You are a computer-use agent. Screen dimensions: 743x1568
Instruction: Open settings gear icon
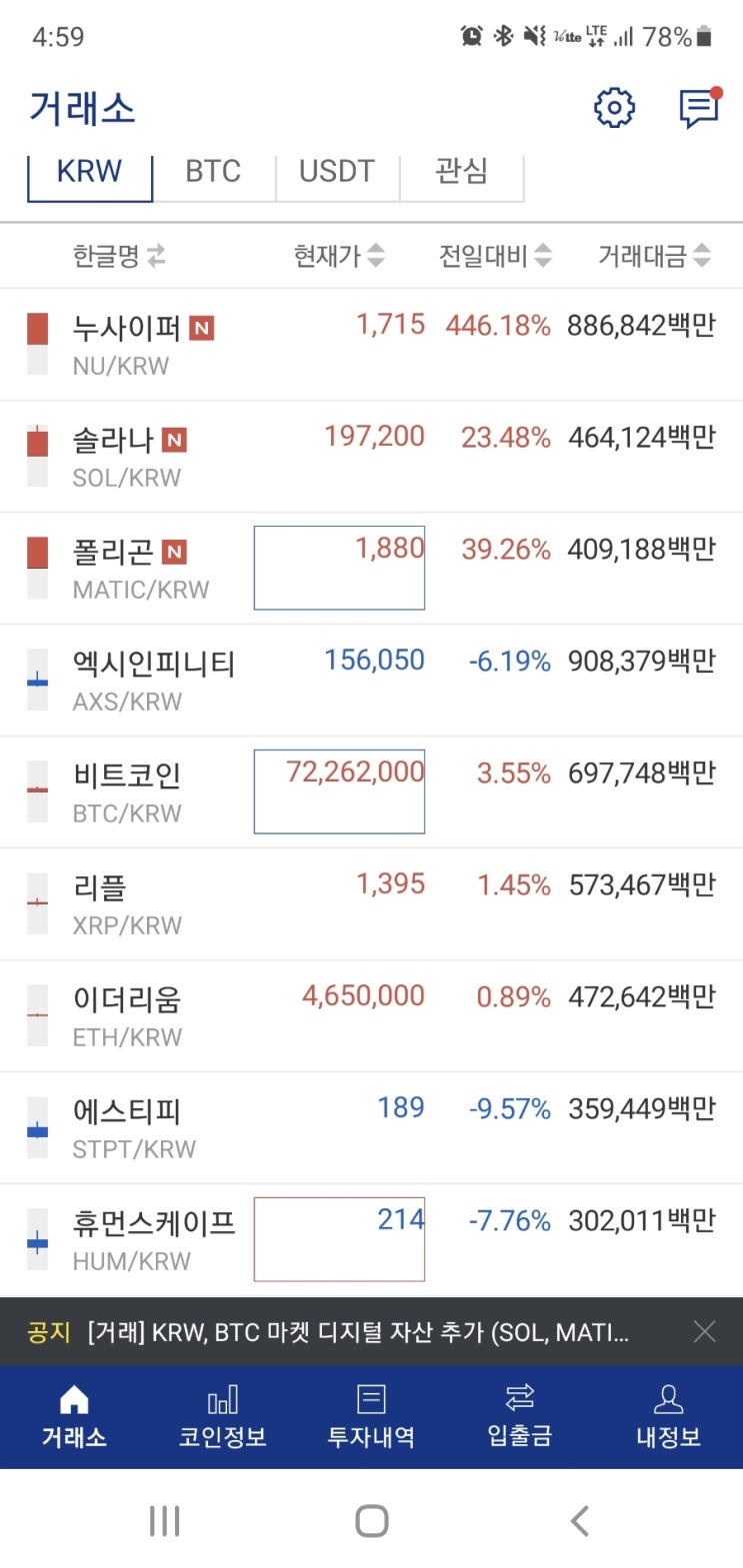coord(614,108)
